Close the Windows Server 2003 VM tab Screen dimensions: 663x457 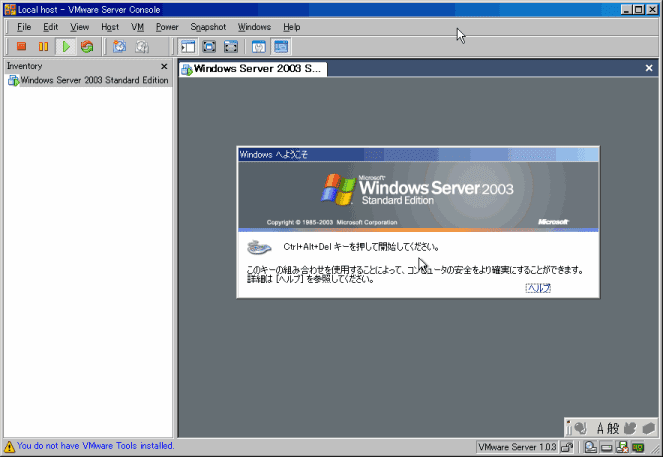[x=649, y=68]
